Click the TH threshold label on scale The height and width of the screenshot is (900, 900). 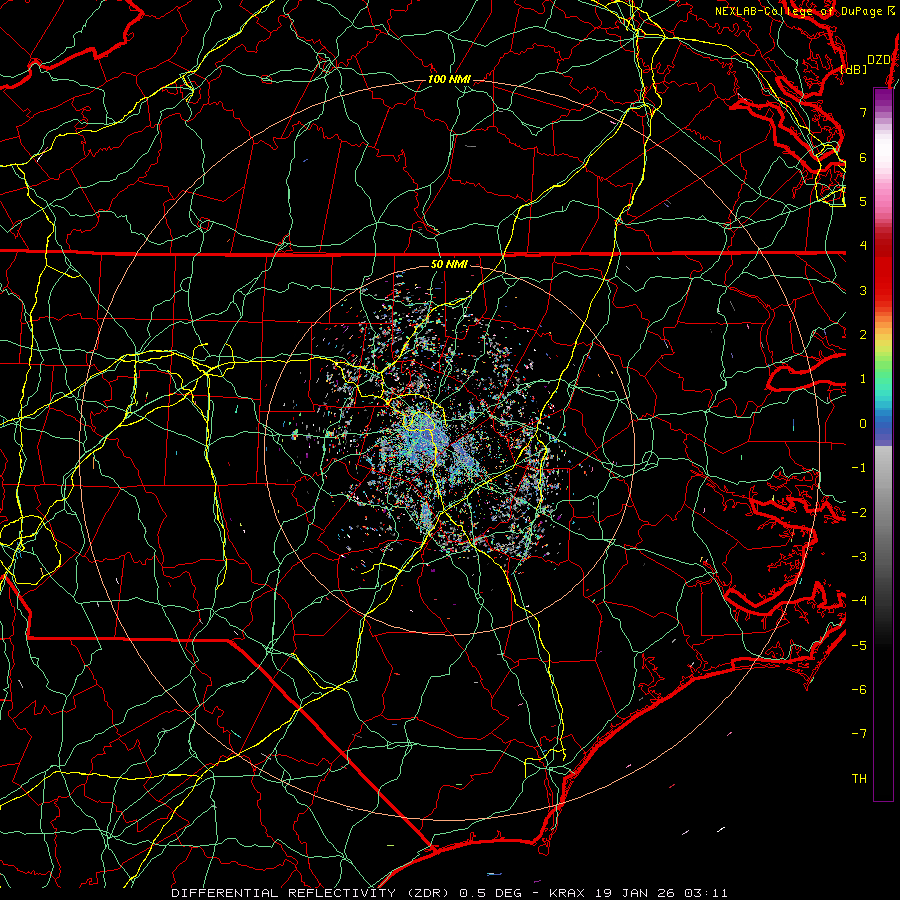coord(859,779)
